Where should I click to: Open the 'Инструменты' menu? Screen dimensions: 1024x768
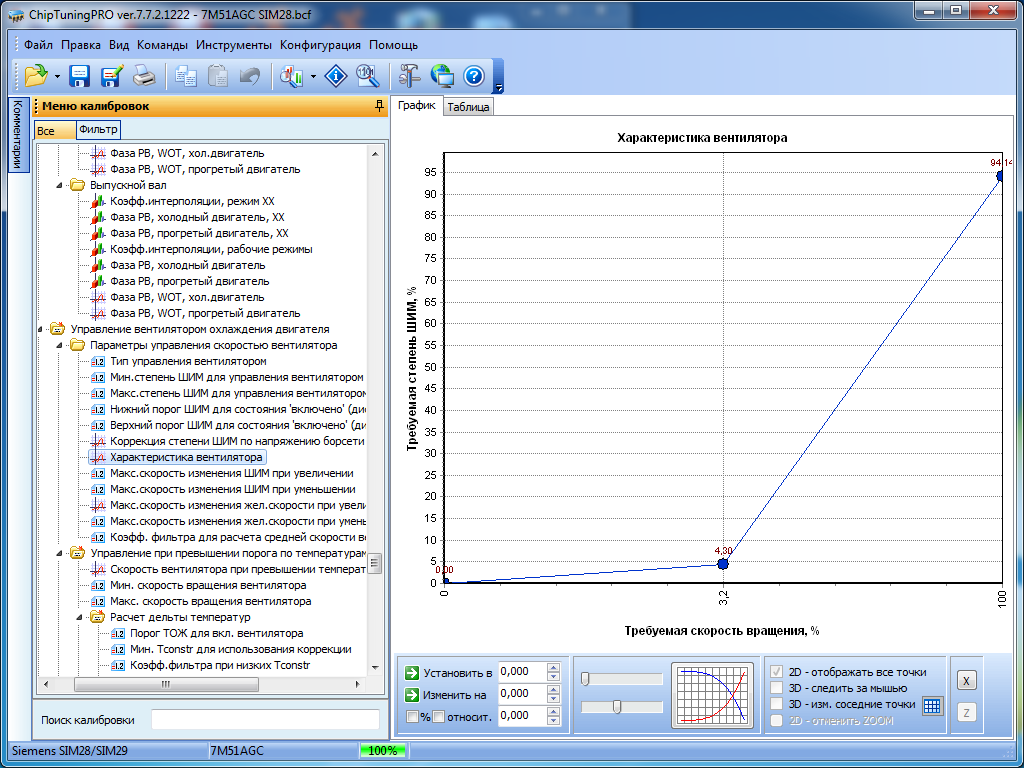pos(233,45)
